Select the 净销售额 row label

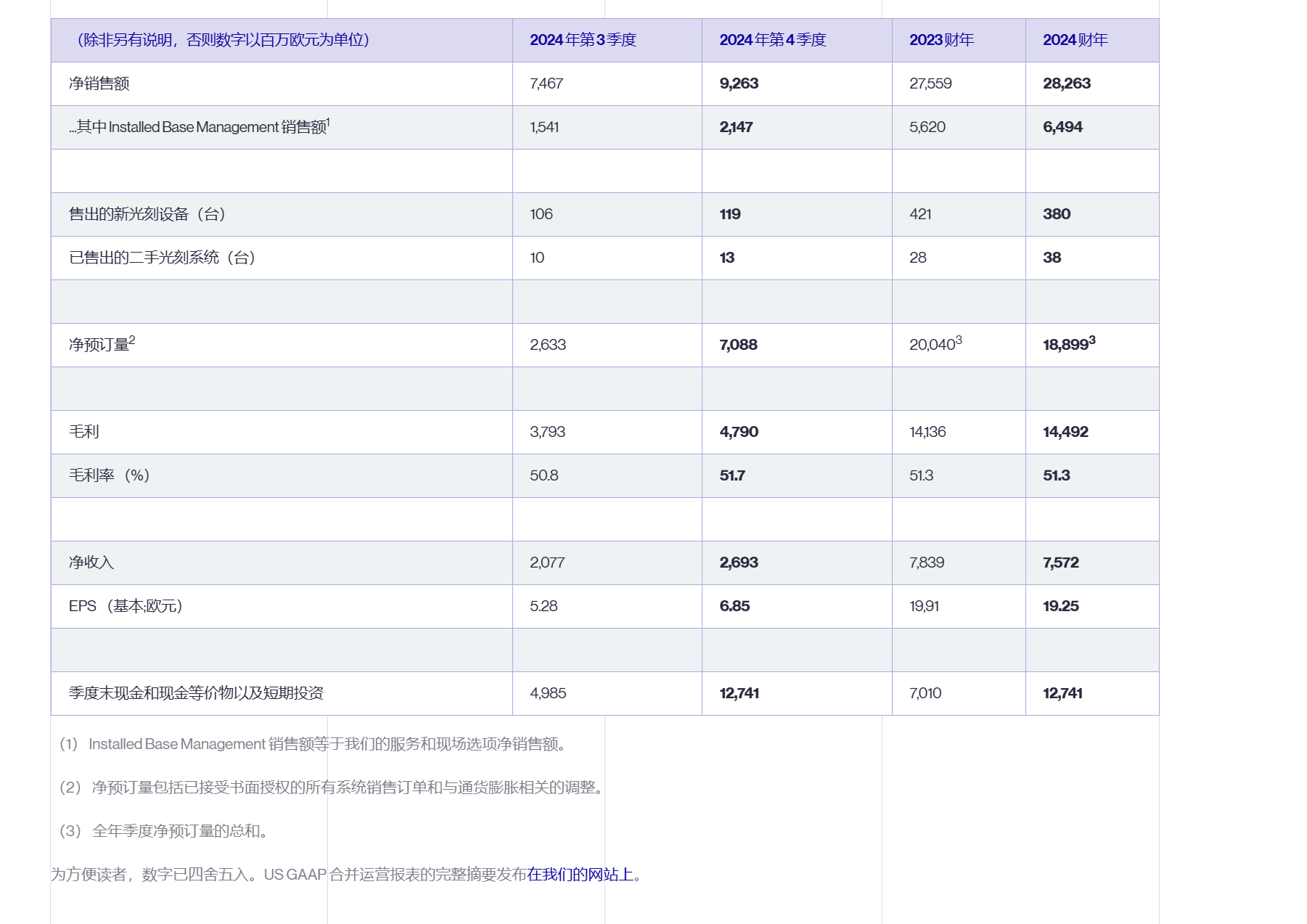(x=99, y=83)
